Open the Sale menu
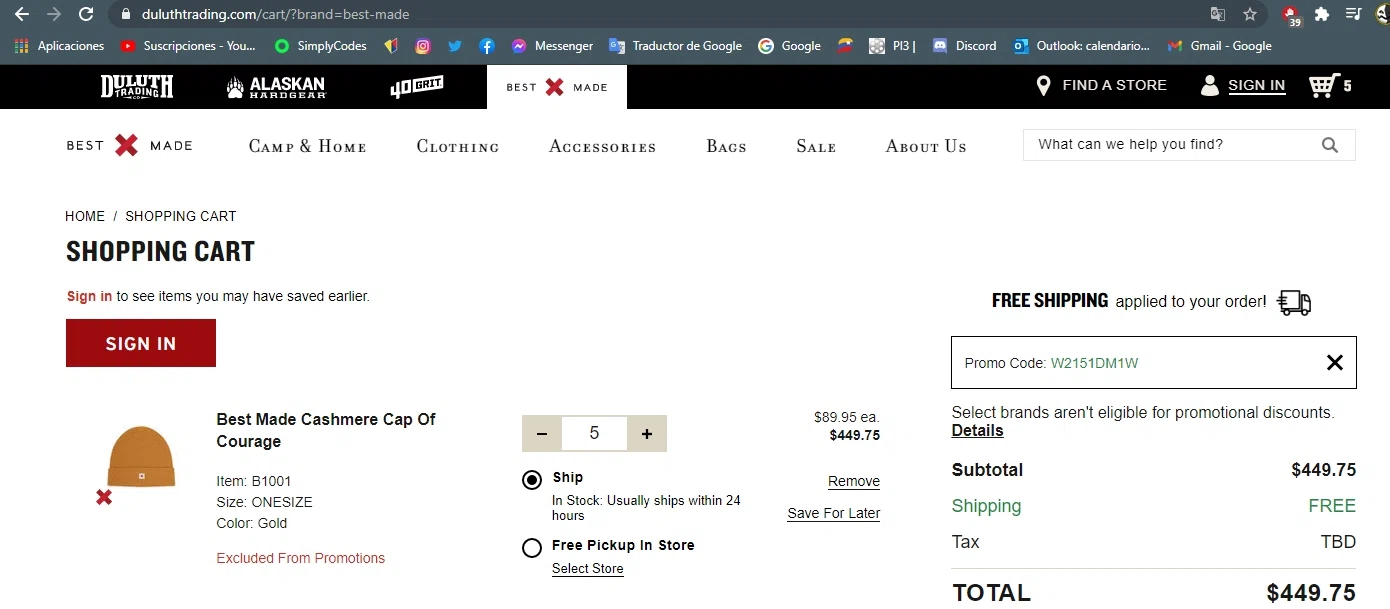Screen dimensions: 1390x609 [x=816, y=146]
